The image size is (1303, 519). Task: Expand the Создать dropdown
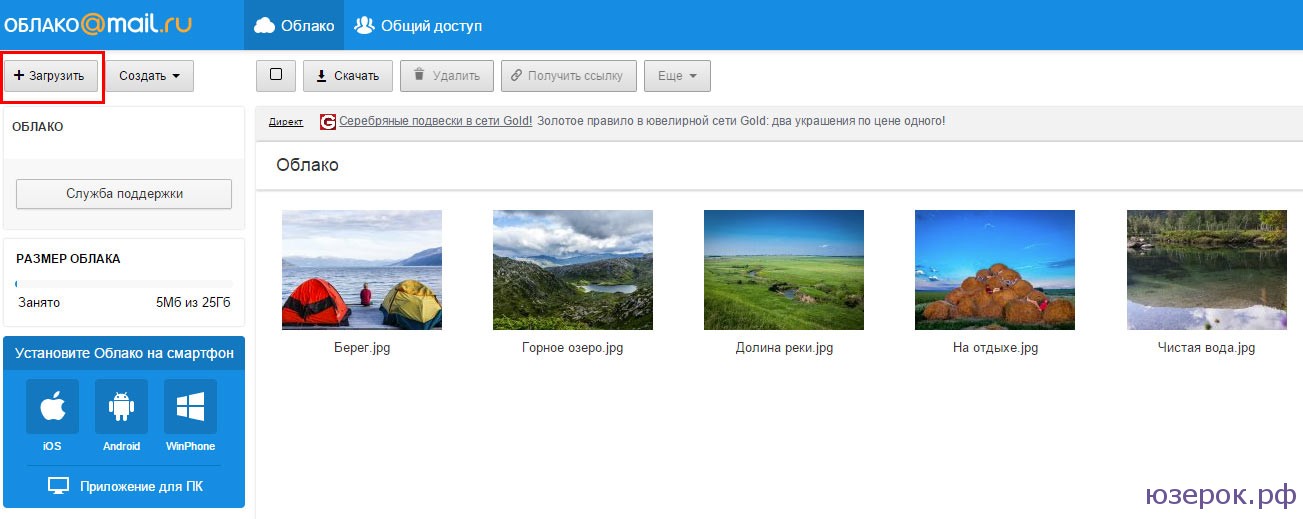point(150,76)
